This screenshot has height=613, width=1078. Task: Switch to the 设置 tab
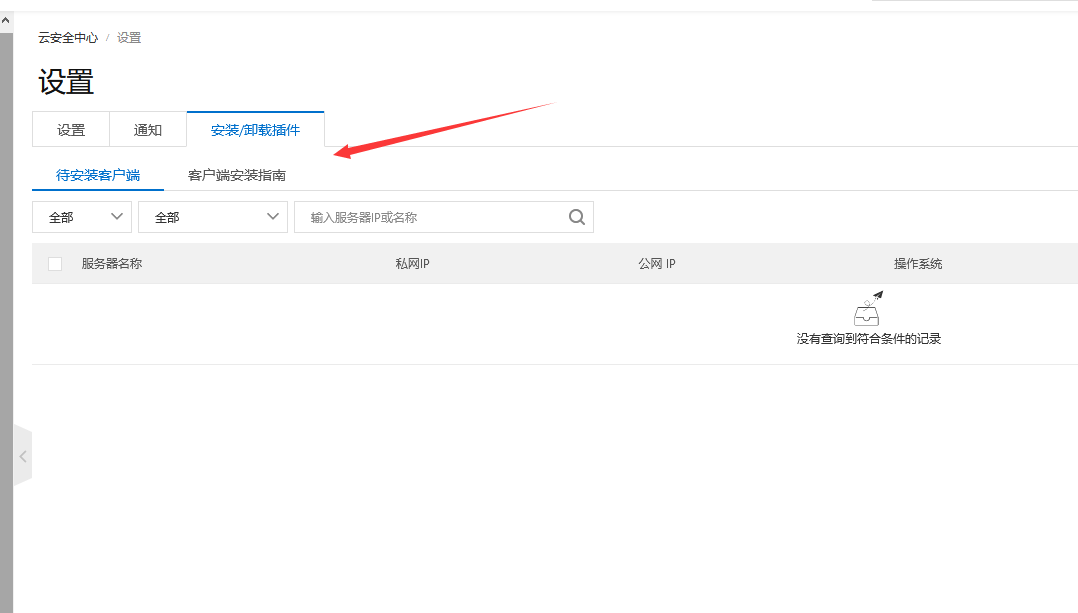tap(71, 130)
